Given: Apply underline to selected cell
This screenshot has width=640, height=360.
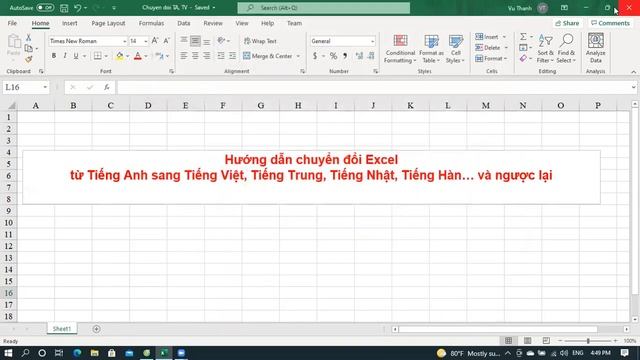Looking at the screenshot, I should point(76,56).
